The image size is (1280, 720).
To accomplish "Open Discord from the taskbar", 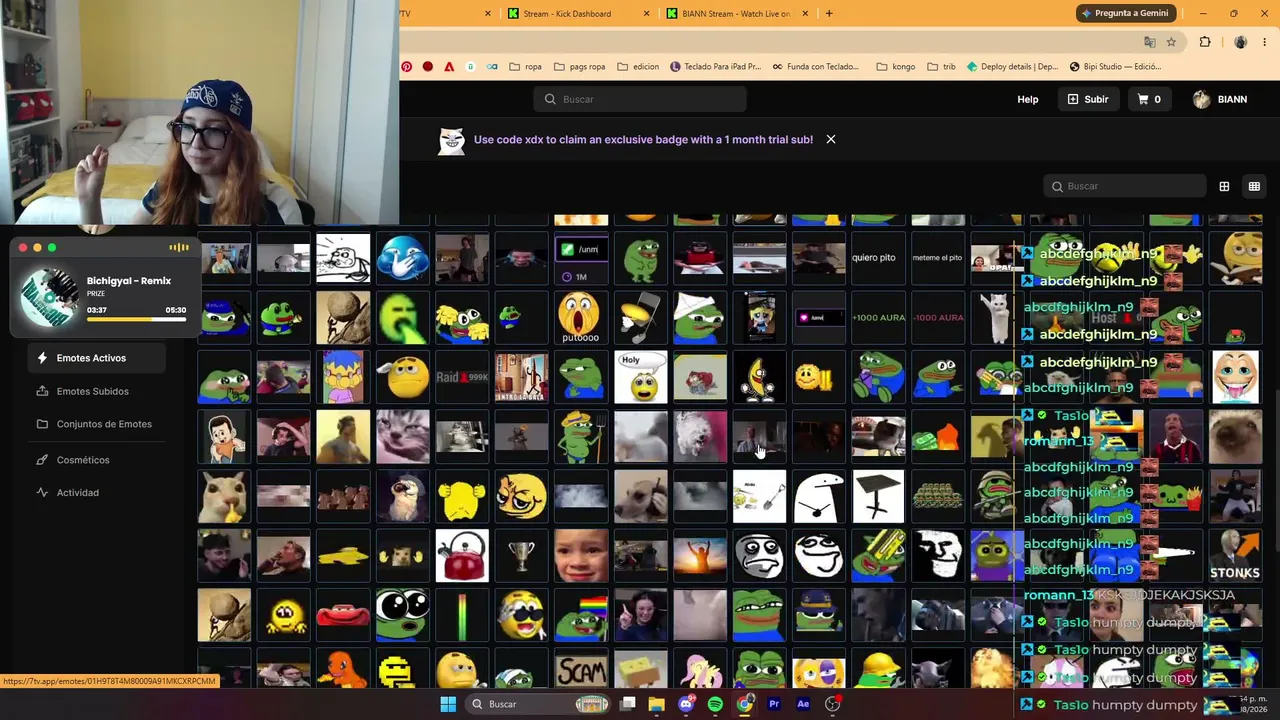I will [x=686, y=704].
